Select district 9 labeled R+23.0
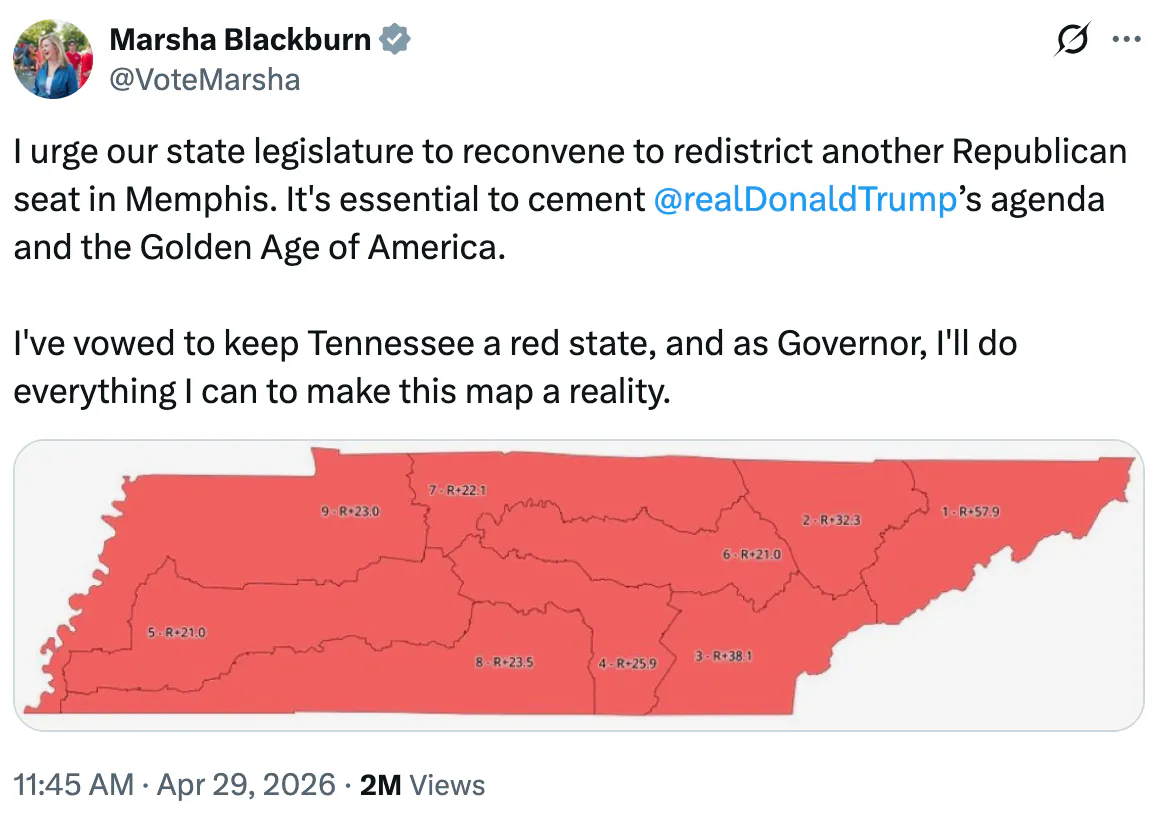The width and height of the screenshot is (1168, 820). coord(350,510)
